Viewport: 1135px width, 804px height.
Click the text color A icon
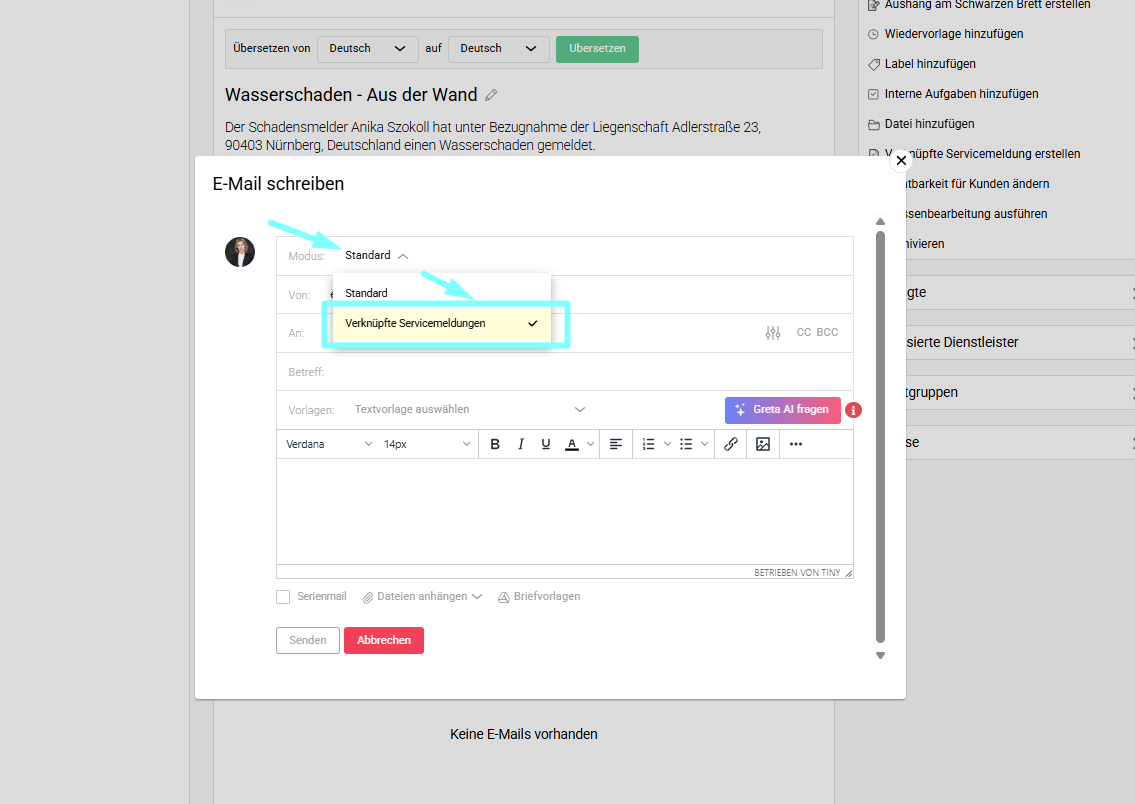point(572,444)
